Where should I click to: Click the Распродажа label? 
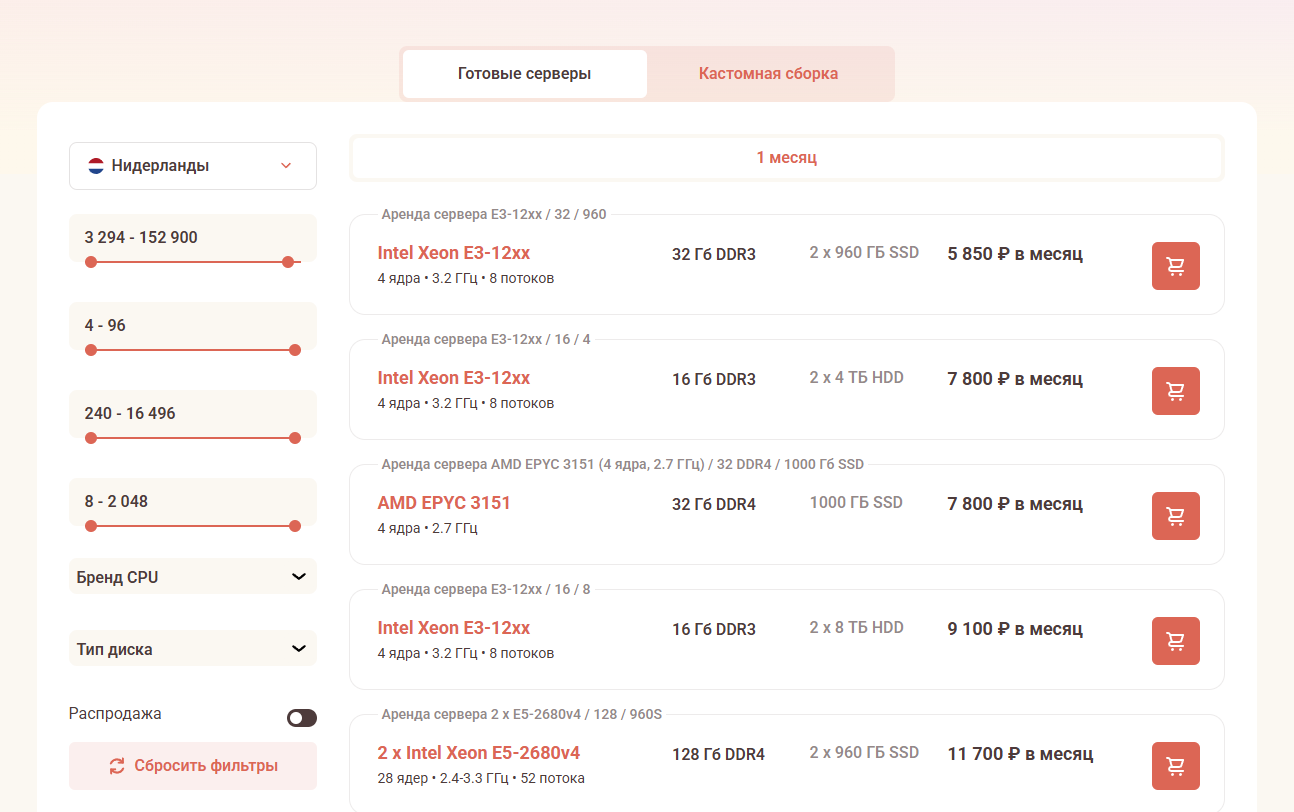tap(115, 713)
